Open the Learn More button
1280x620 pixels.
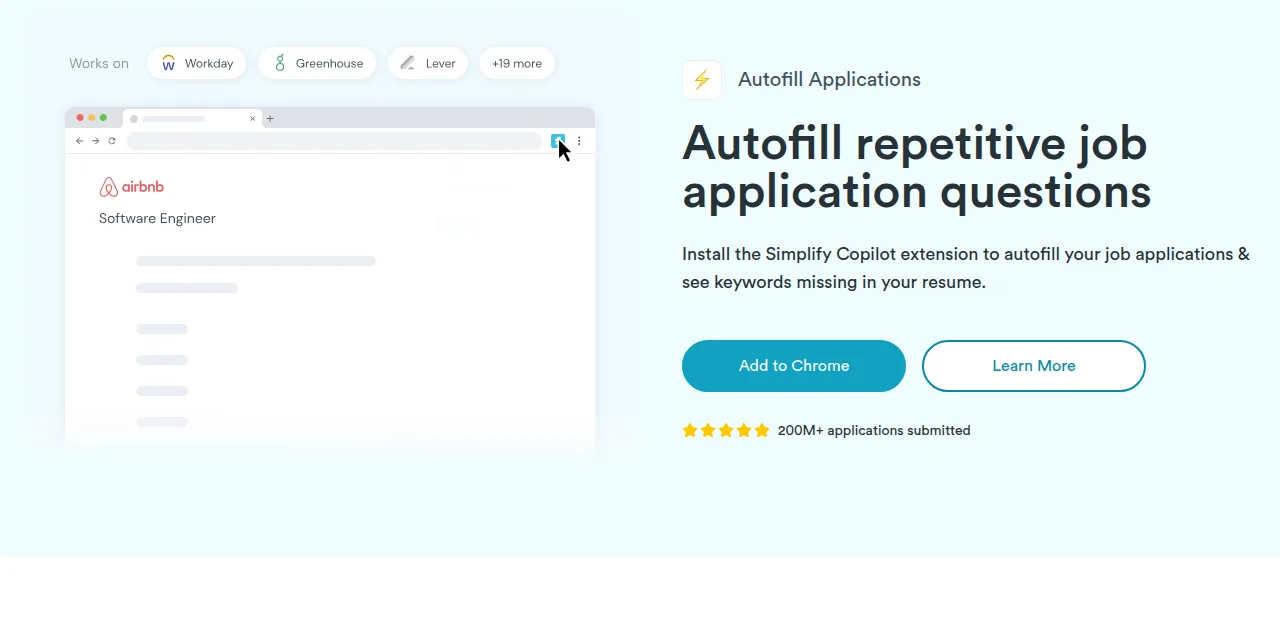(1034, 366)
